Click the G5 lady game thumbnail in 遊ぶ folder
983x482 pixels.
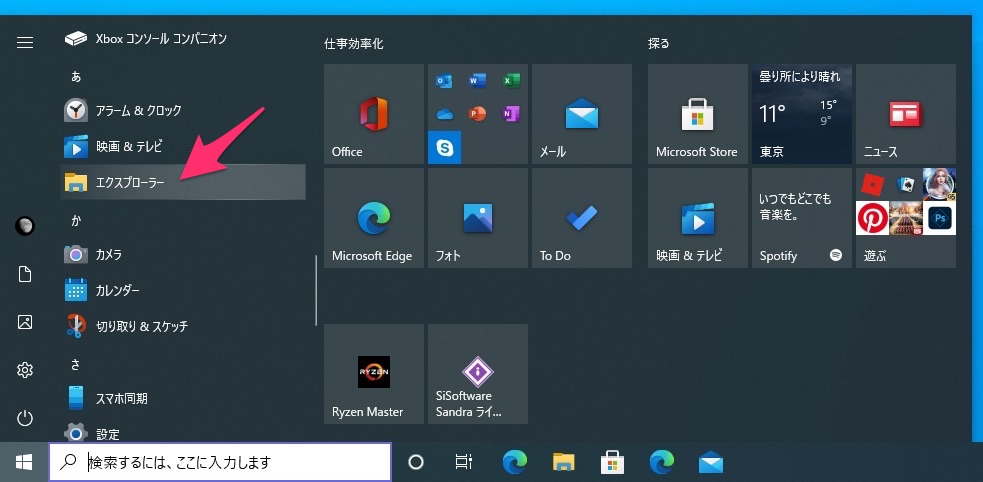940,184
